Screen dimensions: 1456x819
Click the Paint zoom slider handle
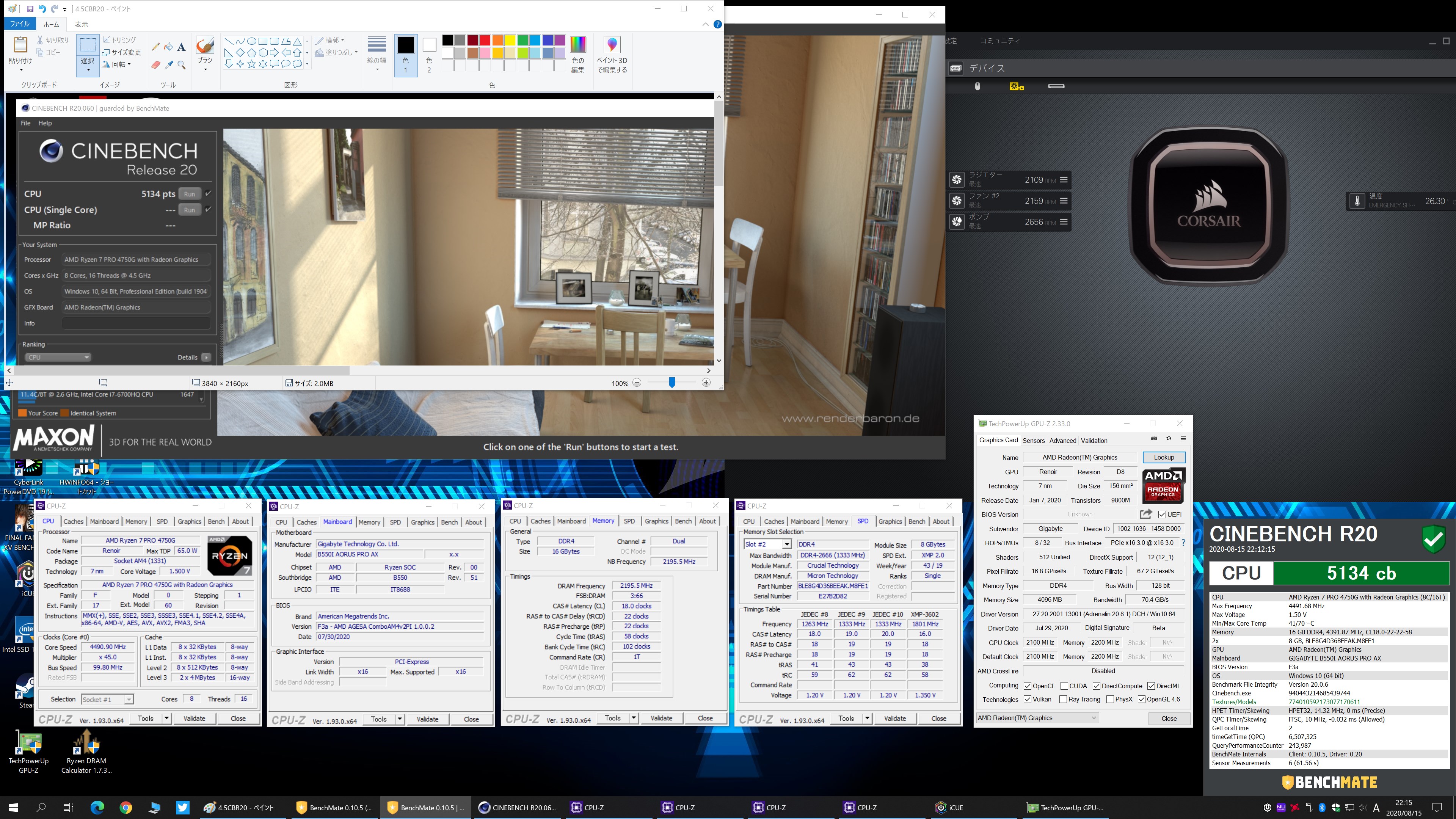click(x=672, y=383)
